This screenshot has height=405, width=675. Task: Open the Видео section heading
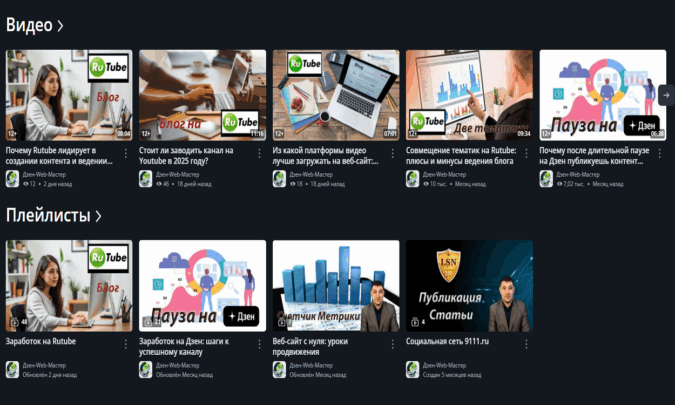[34, 25]
